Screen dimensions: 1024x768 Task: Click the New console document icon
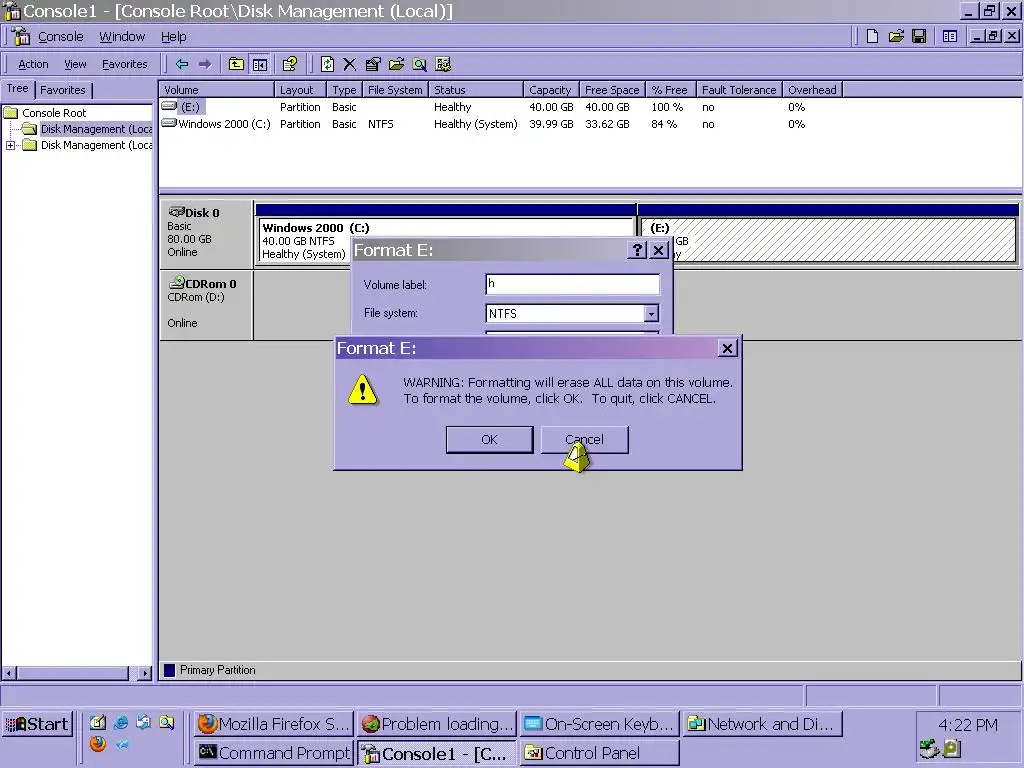872,36
